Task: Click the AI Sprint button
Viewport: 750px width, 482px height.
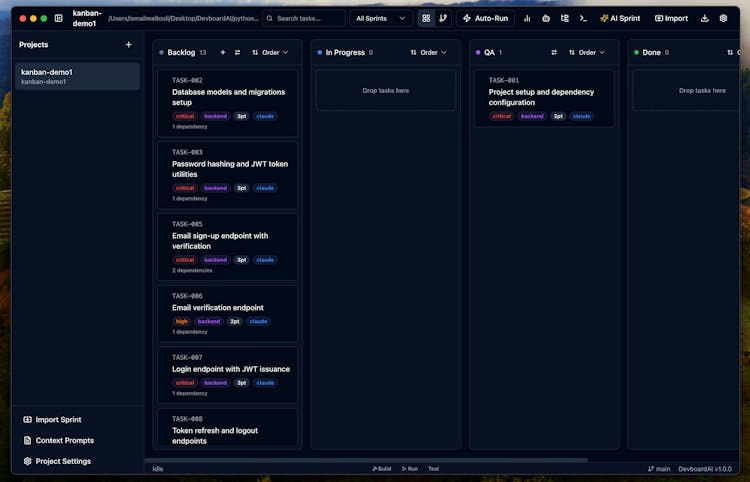Action: tap(620, 18)
